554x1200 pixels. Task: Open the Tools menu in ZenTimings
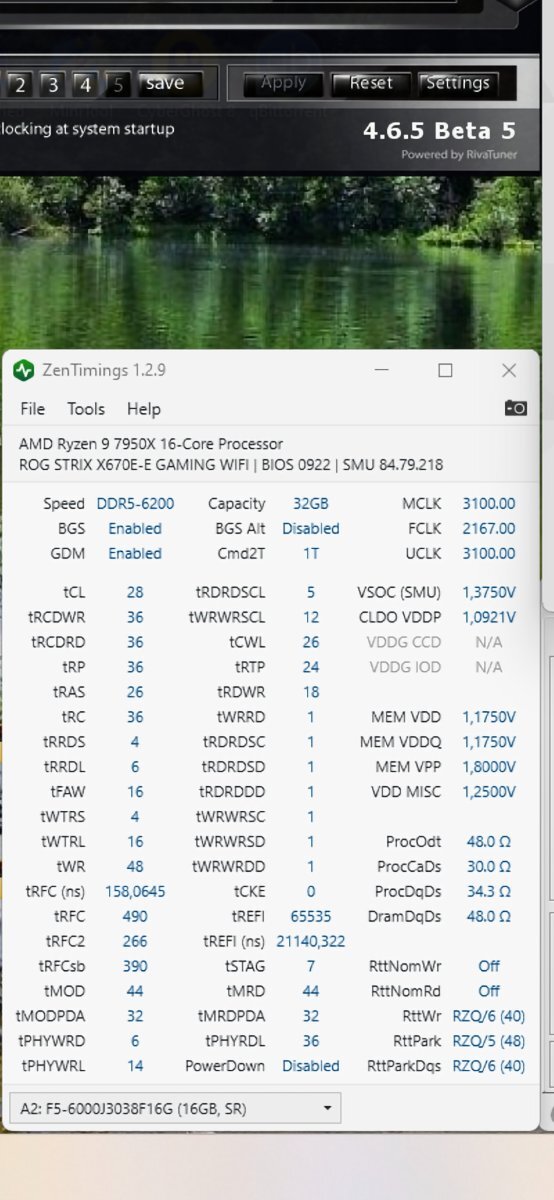click(86, 409)
